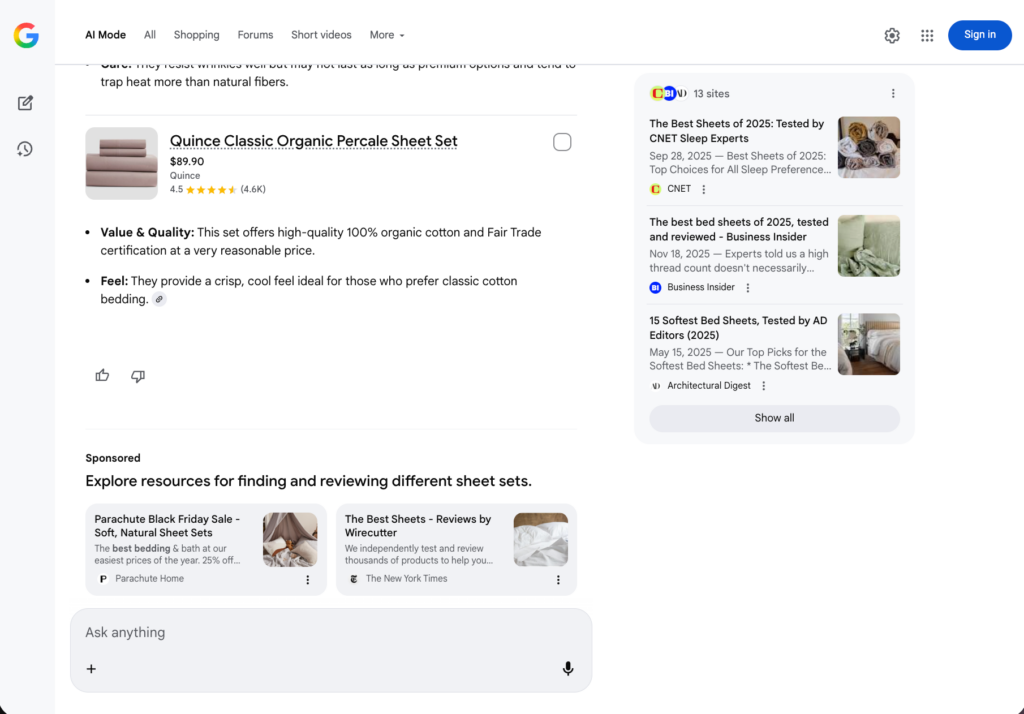Screen dimensions: 1024x714
Task: Click the Sign in button
Action: click(x=980, y=35)
